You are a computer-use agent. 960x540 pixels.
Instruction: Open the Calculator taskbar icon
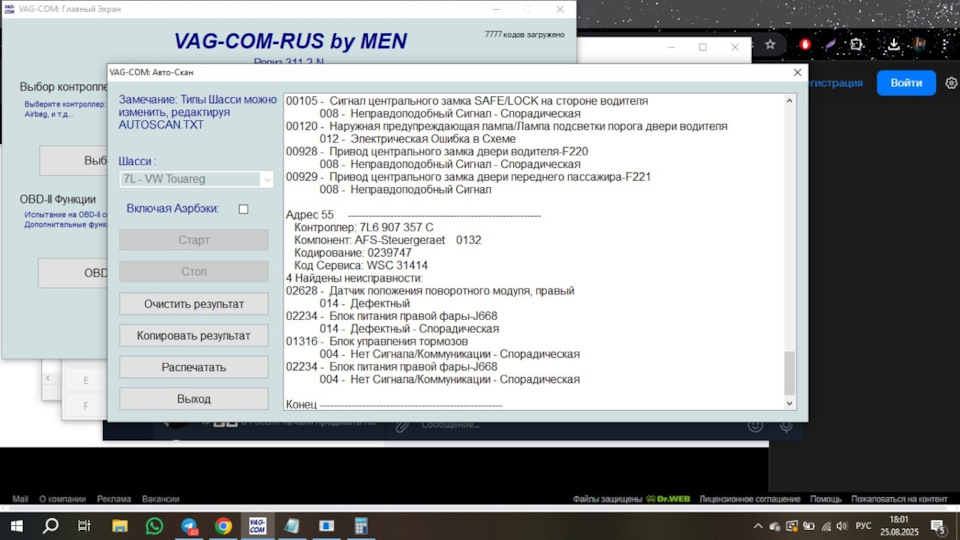point(361,526)
